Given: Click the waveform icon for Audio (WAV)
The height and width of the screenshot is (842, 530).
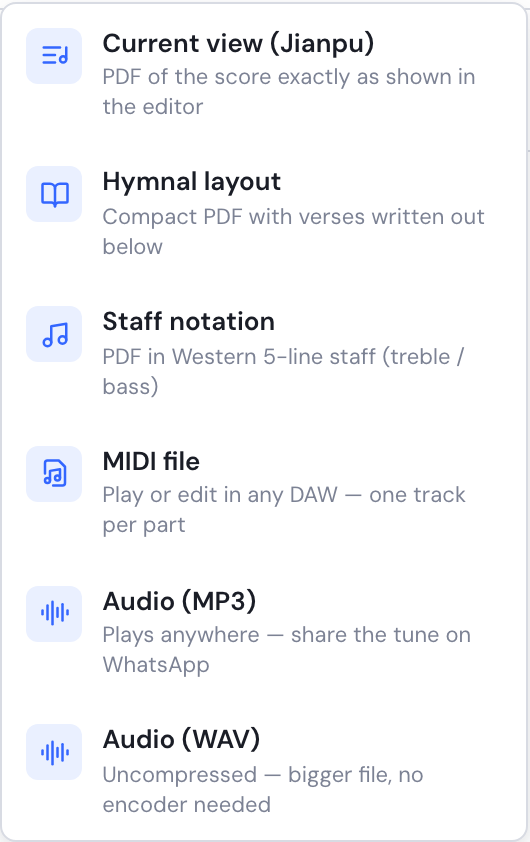Looking at the screenshot, I should point(54,752).
